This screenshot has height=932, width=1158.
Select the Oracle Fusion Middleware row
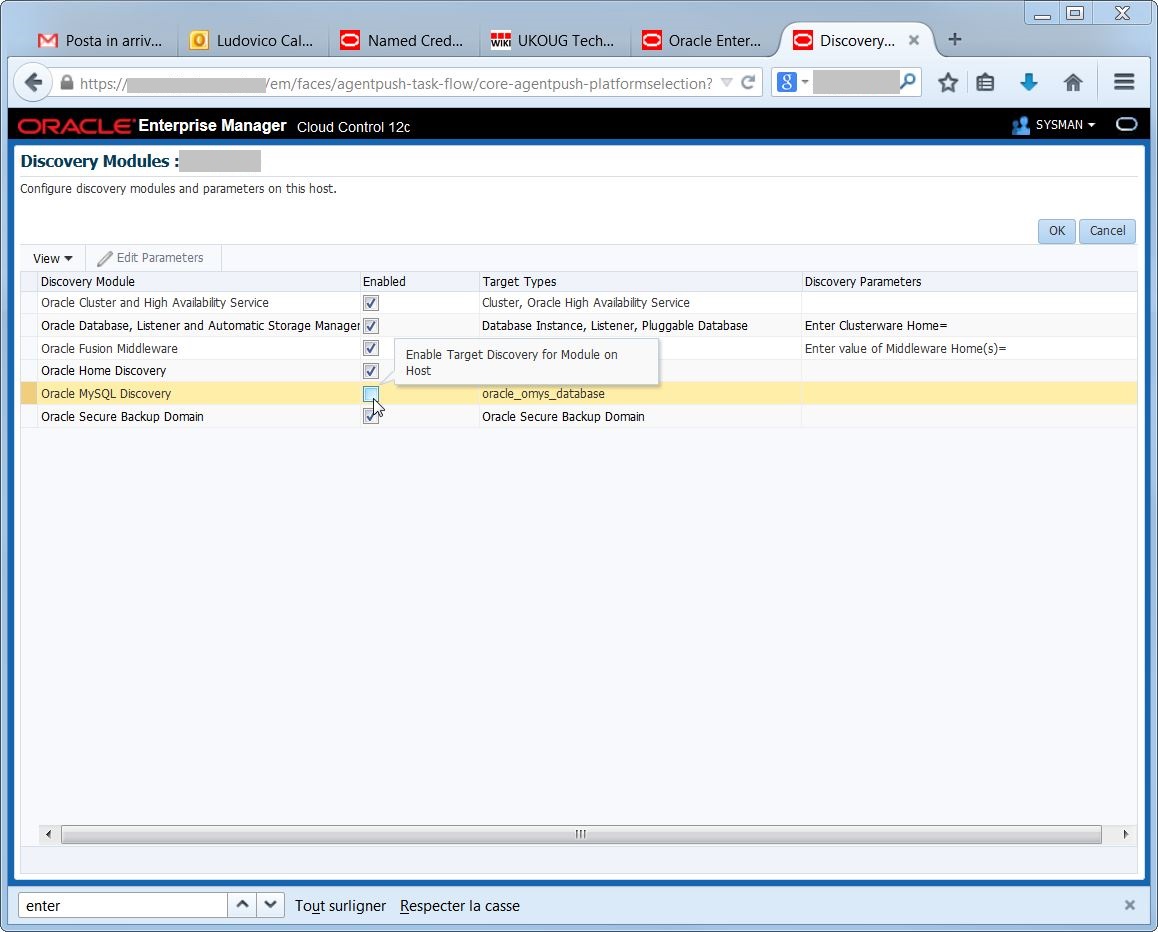tap(578, 348)
